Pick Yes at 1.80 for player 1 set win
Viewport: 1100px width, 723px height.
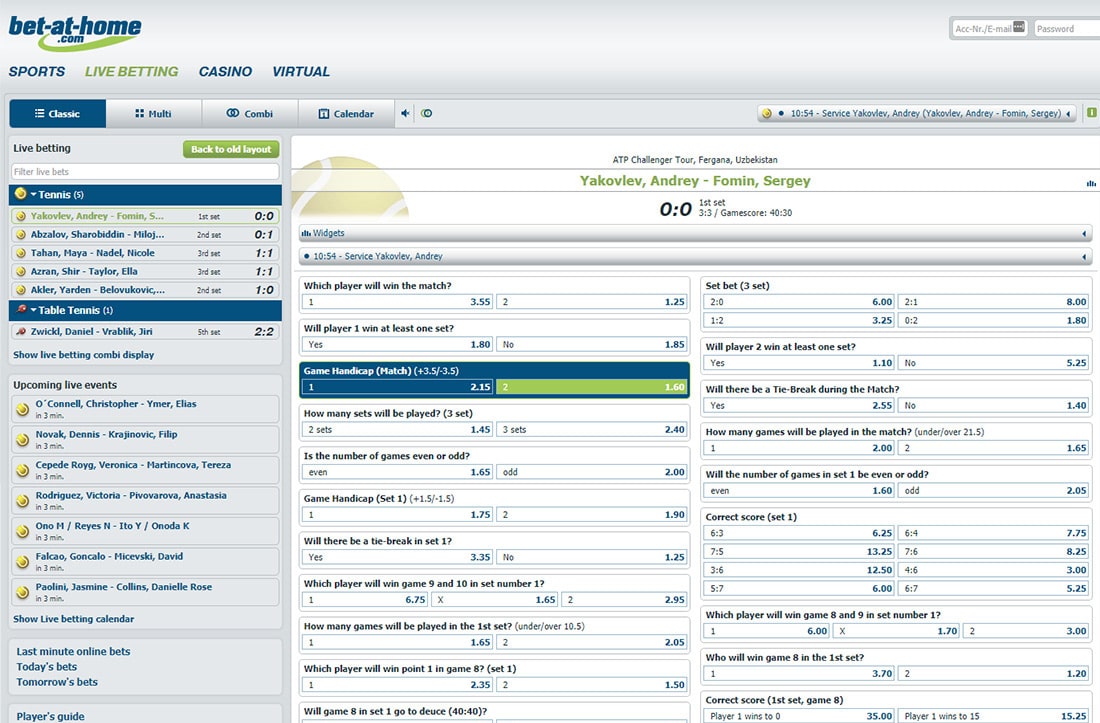coord(397,345)
